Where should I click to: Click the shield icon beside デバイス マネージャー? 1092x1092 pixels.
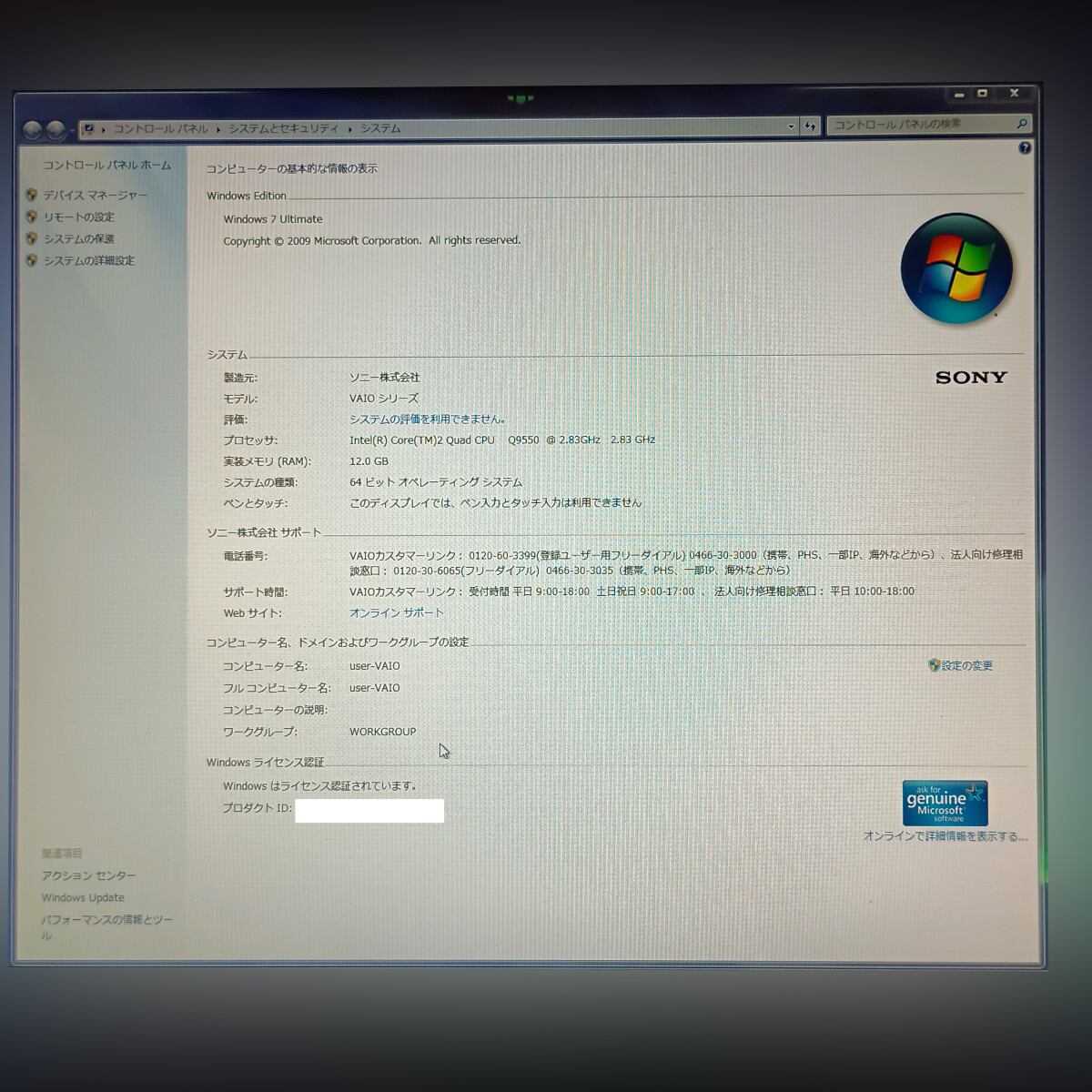[x=32, y=195]
